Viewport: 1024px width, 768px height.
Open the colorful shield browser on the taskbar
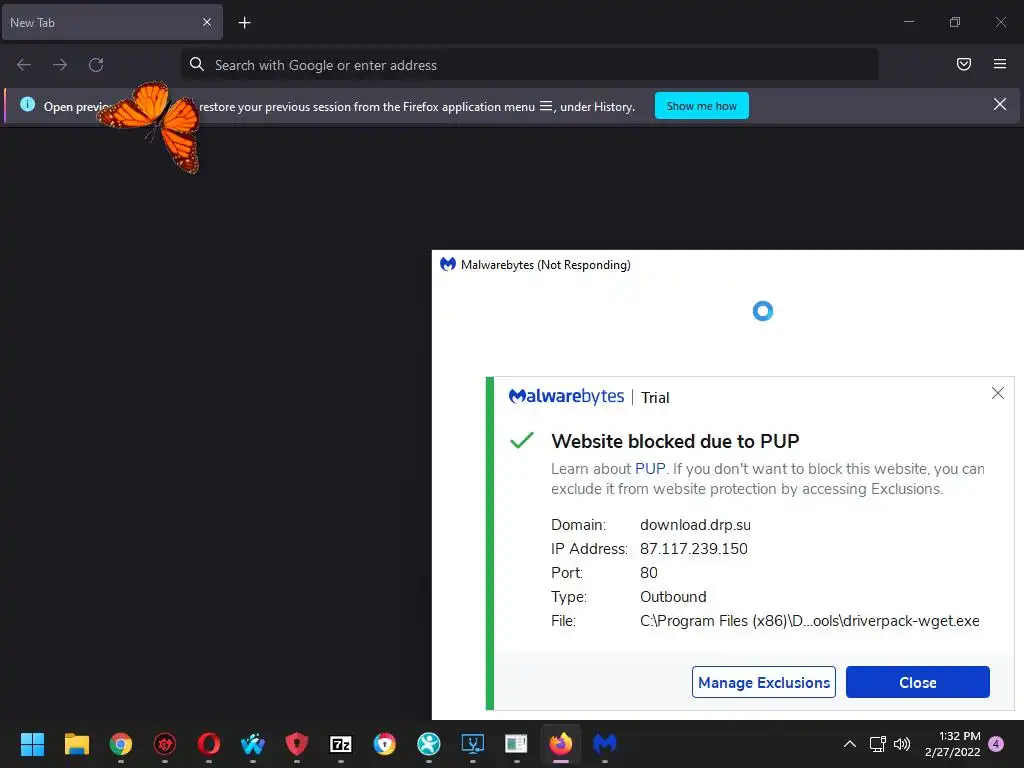(x=385, y=744)
